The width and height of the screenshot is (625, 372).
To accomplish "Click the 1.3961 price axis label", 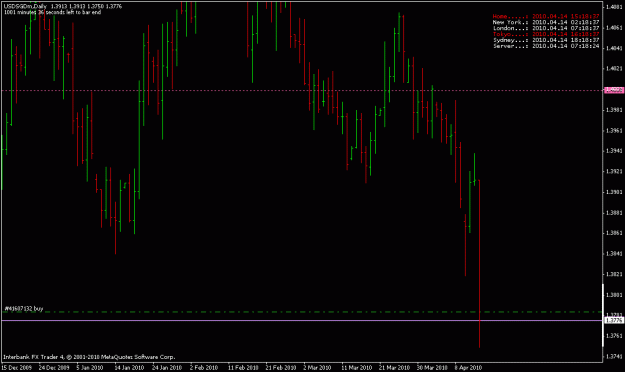I will [614, 130].
